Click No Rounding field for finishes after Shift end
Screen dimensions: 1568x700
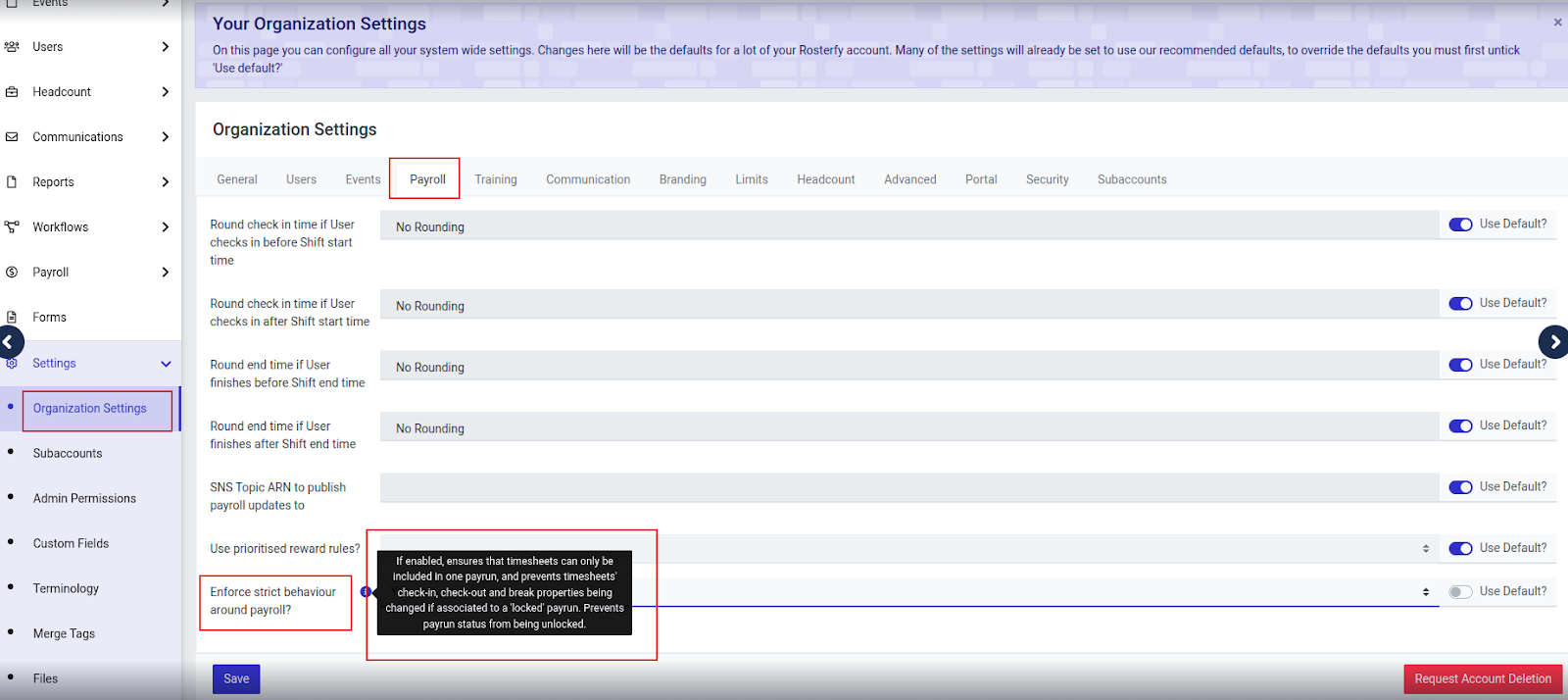tap(909, 428)
